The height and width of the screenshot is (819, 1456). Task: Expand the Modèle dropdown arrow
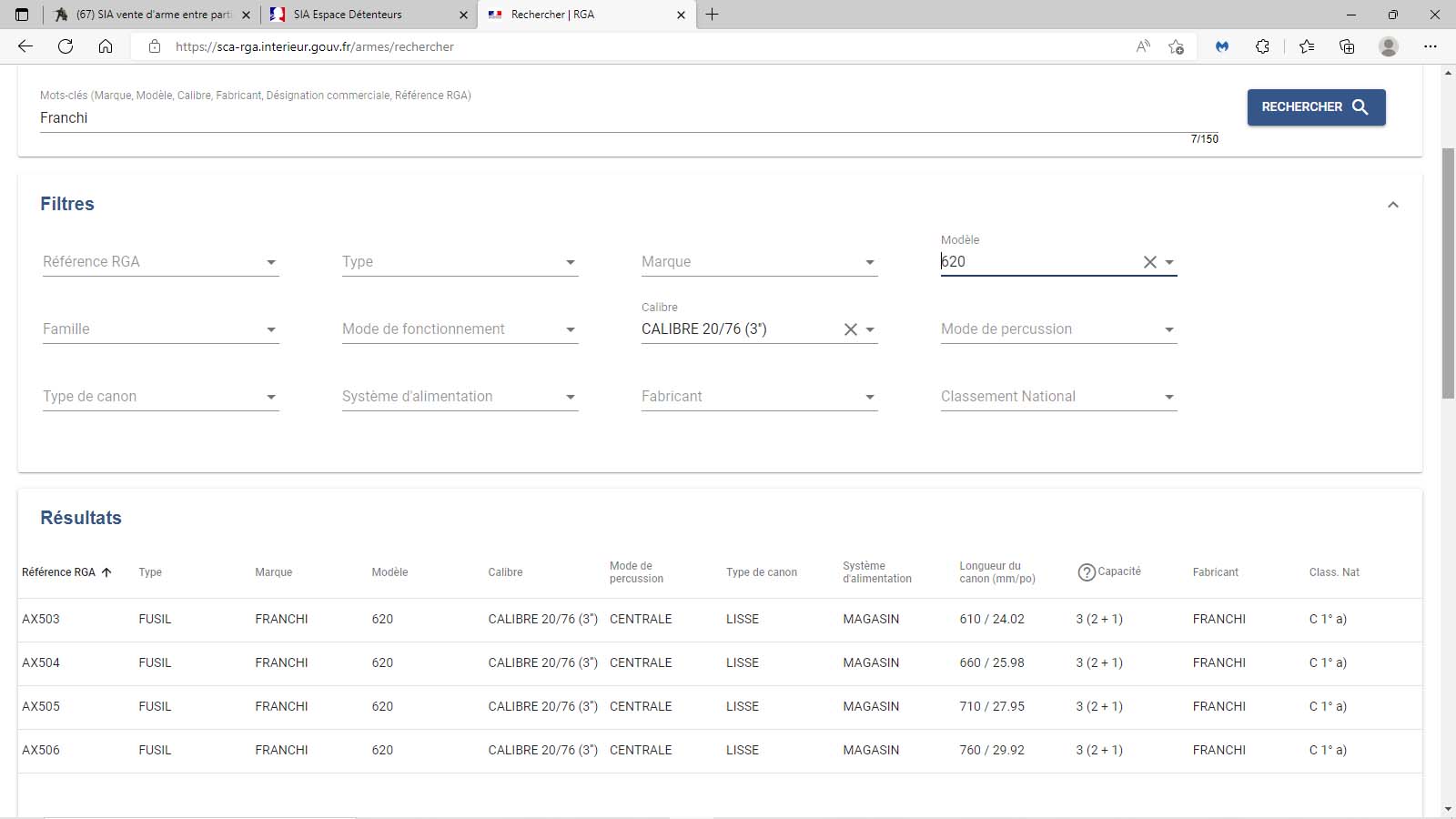click(x=1169, y=262)
